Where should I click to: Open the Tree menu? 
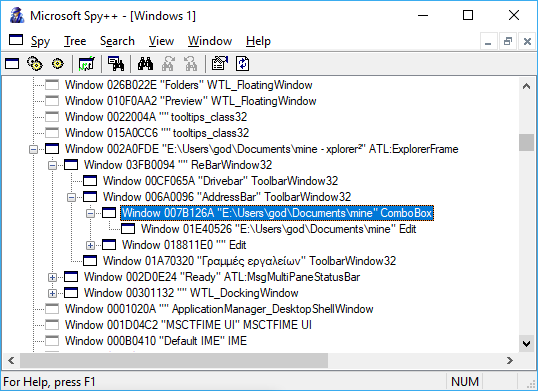coord(75,41)
